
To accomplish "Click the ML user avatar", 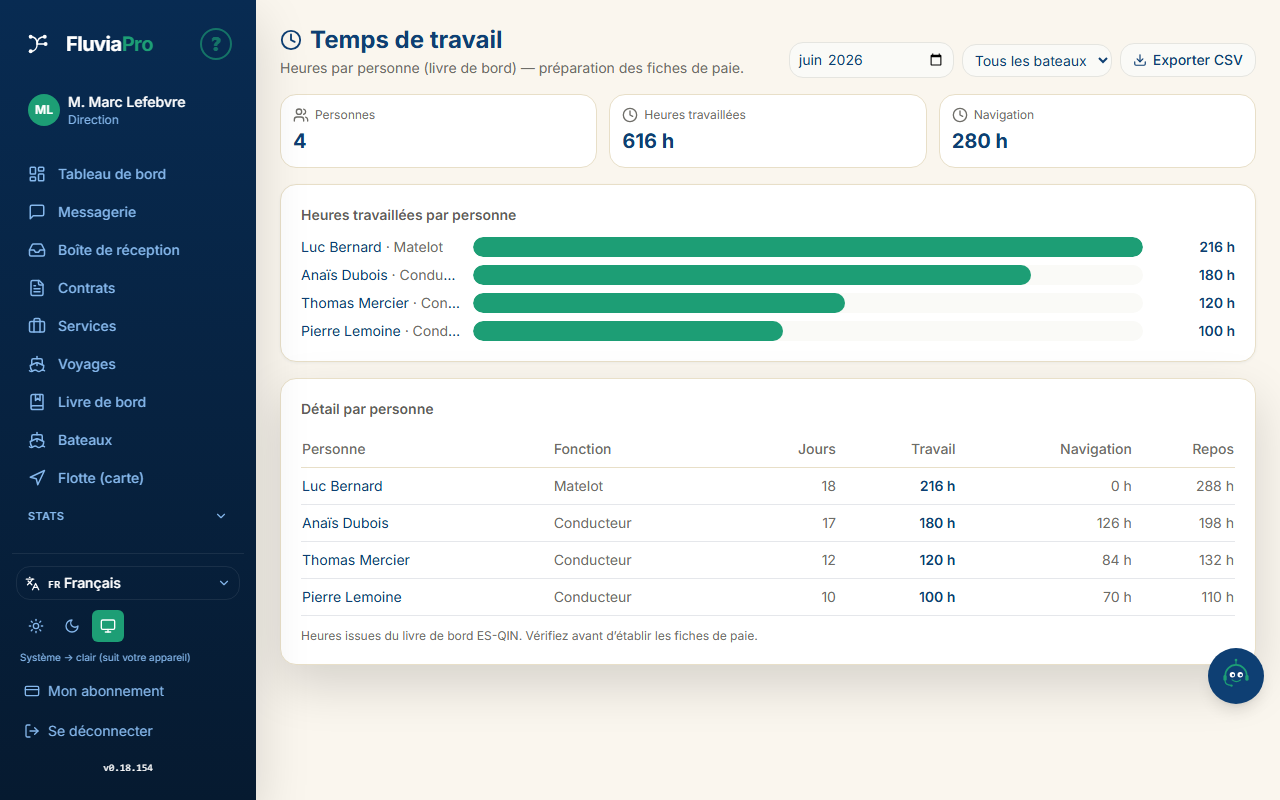I will coord(44,110).
